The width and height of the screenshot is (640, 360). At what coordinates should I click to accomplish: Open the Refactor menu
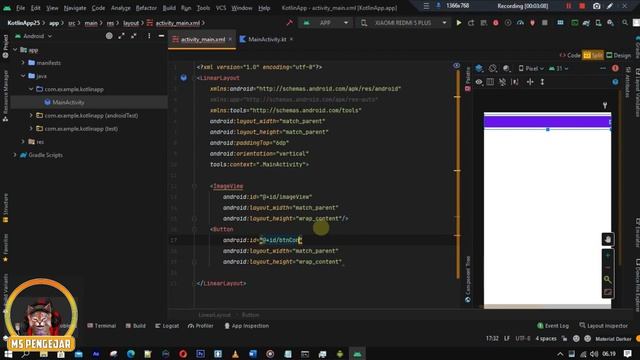(146, 8)
